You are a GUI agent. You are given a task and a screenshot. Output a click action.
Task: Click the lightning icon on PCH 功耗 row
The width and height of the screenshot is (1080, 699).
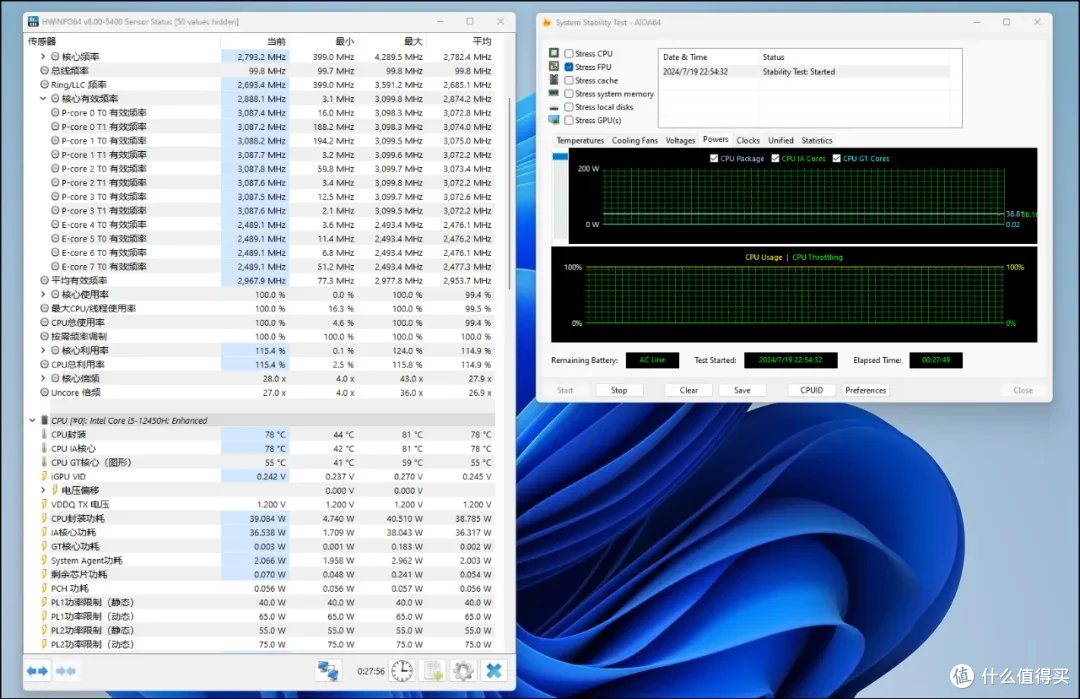click(44, 588)
